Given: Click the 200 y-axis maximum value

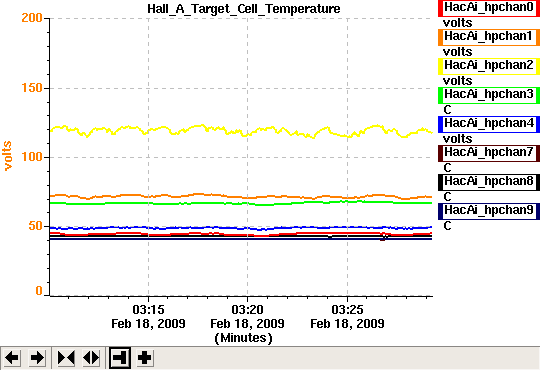Looking at the screenshot, I should click(32, 18).
